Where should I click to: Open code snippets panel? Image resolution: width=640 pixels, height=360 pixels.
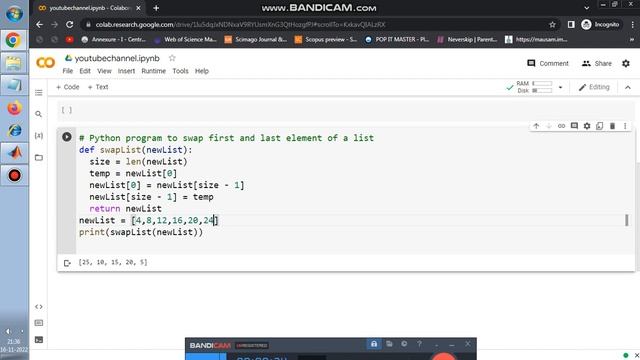click(x=39, y=307)
